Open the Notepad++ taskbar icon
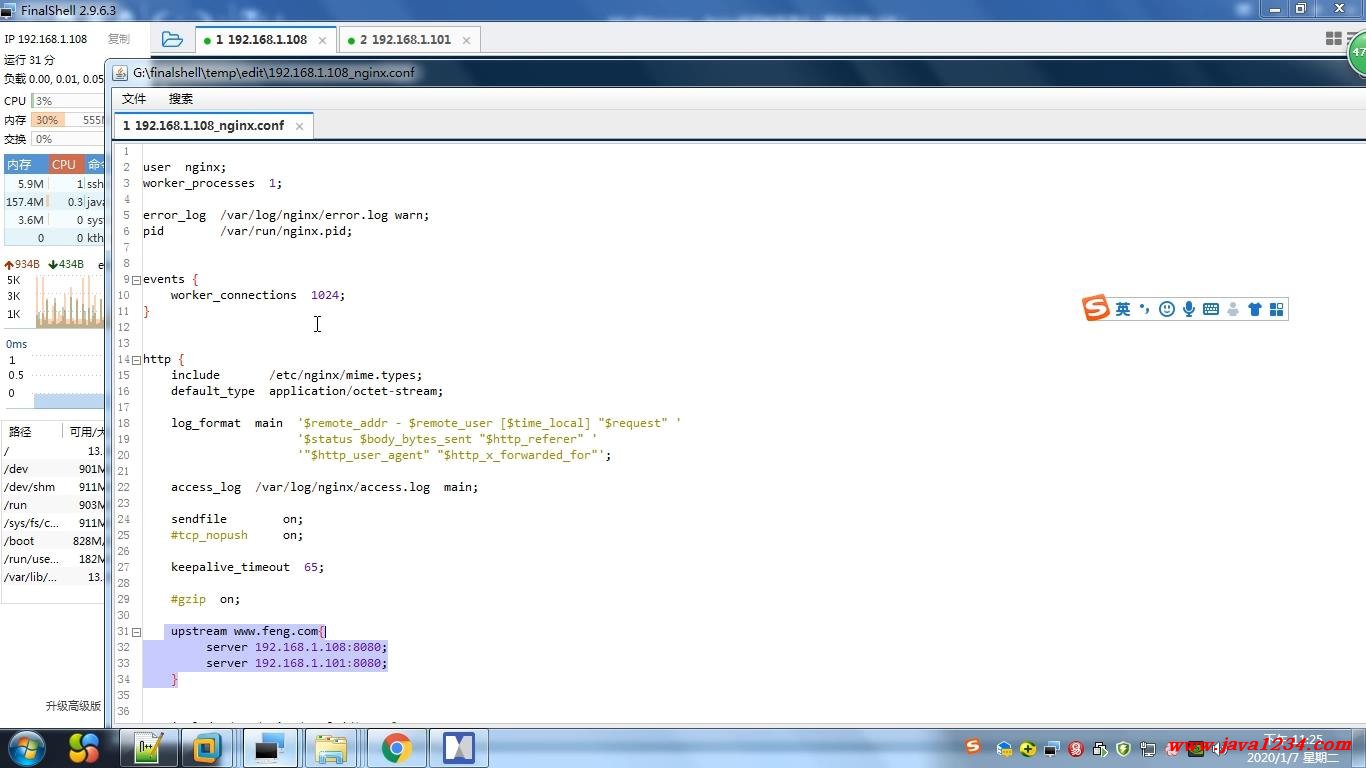 tap(148, 748)
